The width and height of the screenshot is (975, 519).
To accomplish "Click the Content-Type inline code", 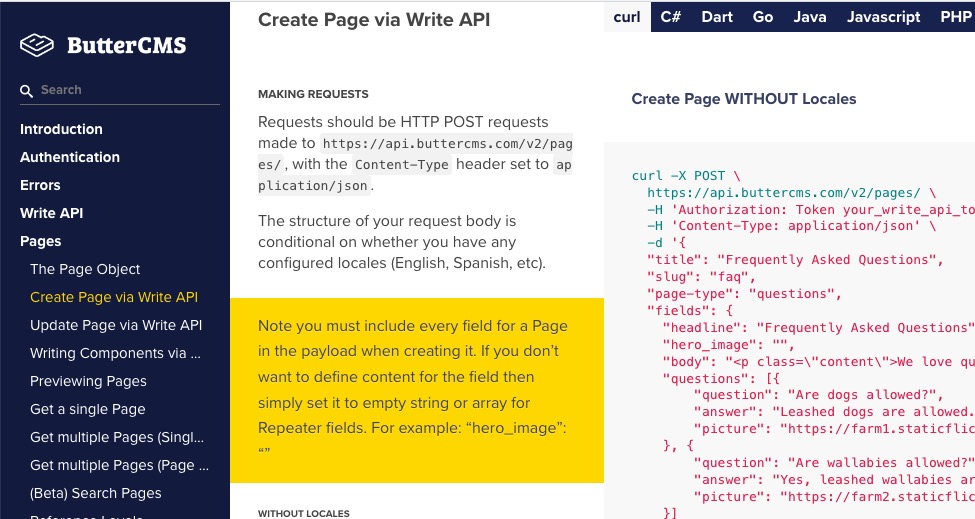I will click(x=402, y=165).
